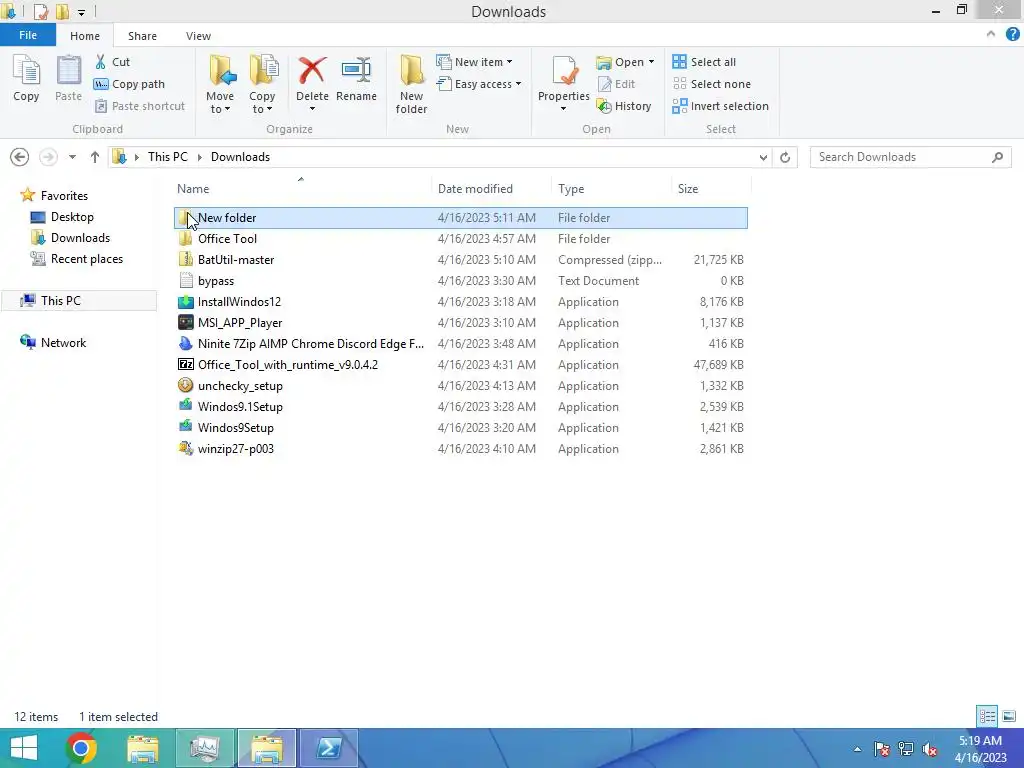Select Desktop in Favorites sidebar
Image resolution: width=1024 pixels, height=768 pixels.
click(x=72, y=217)
